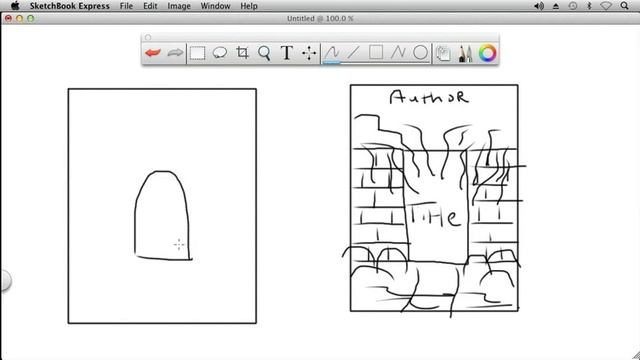
Task: Click the window resize grip corner
Action: 636,356
